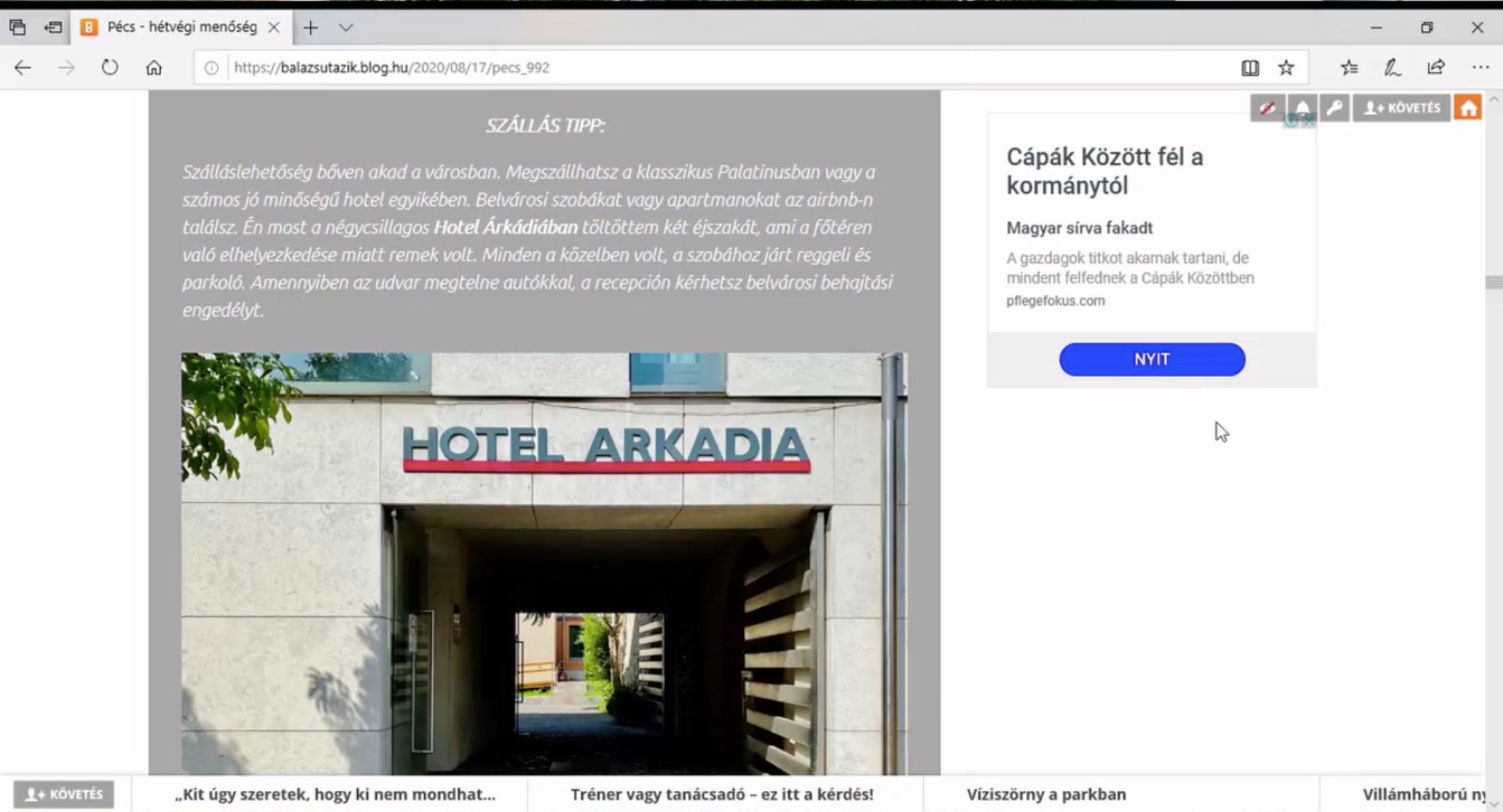Add this page to favorites

(x=1287, y=68)
